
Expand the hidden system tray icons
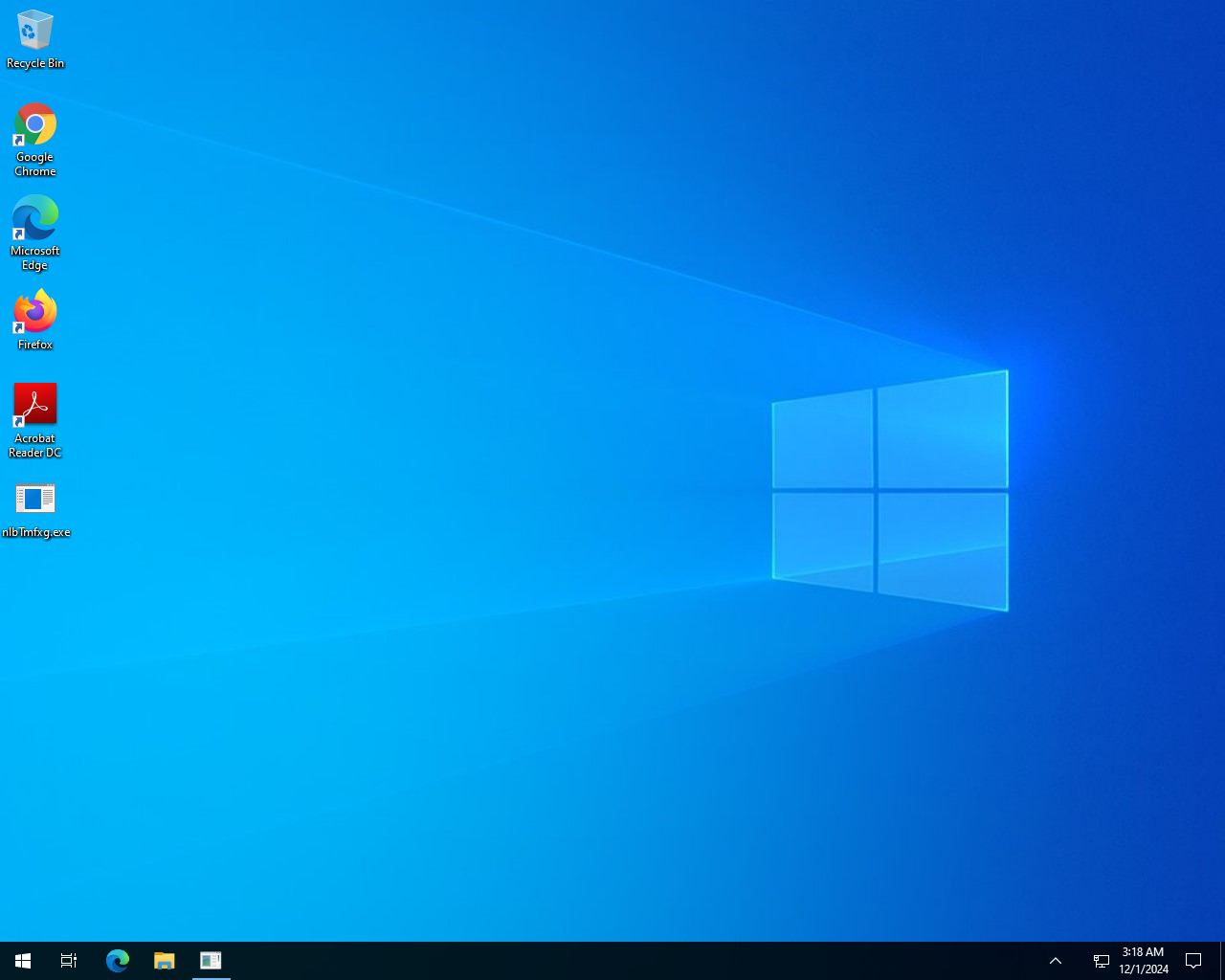click(x=1056, y=961)
